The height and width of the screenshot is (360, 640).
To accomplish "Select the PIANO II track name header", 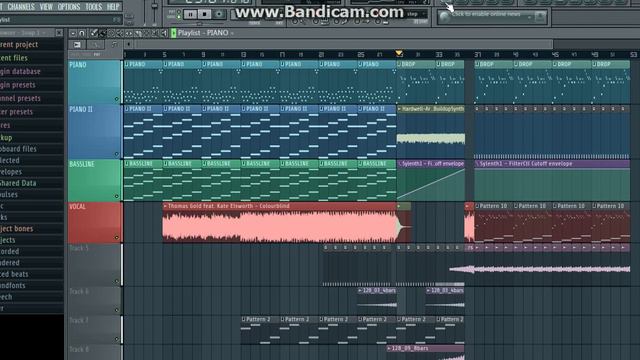I will [94, 131].
